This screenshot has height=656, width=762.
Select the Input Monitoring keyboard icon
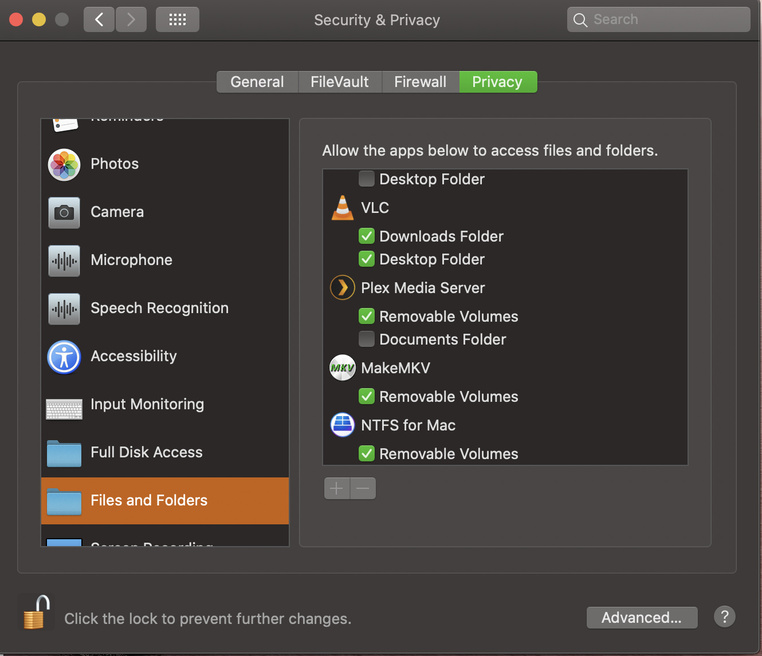click(x=64, y=409)
